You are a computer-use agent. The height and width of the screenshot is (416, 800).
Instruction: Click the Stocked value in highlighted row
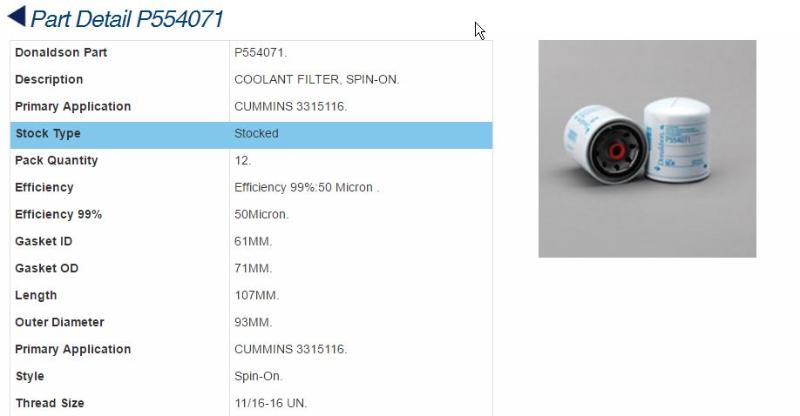(x=256, y=133)
